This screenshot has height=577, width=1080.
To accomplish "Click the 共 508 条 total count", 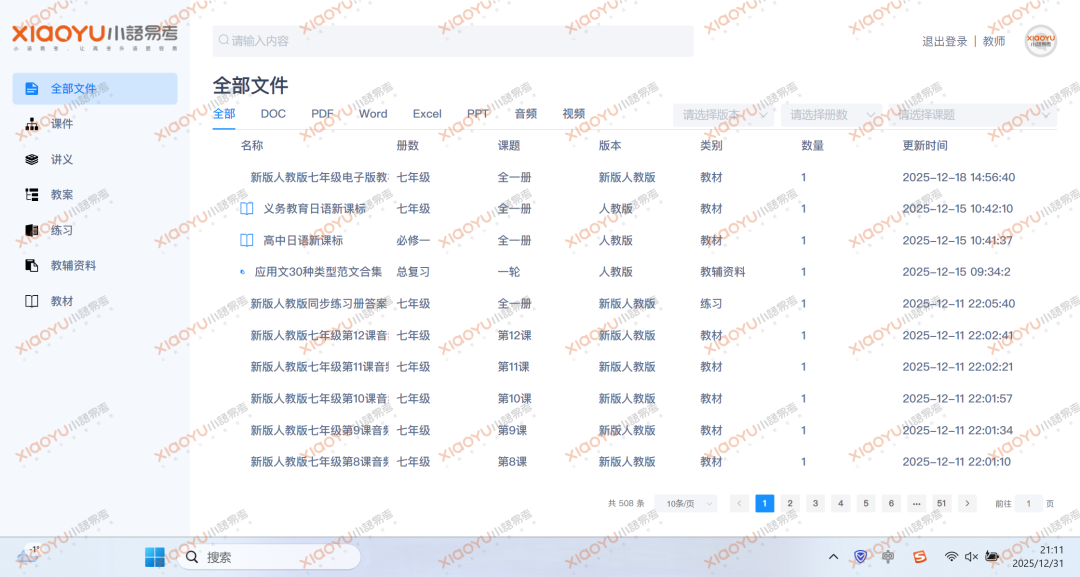I will click(625, 503).
